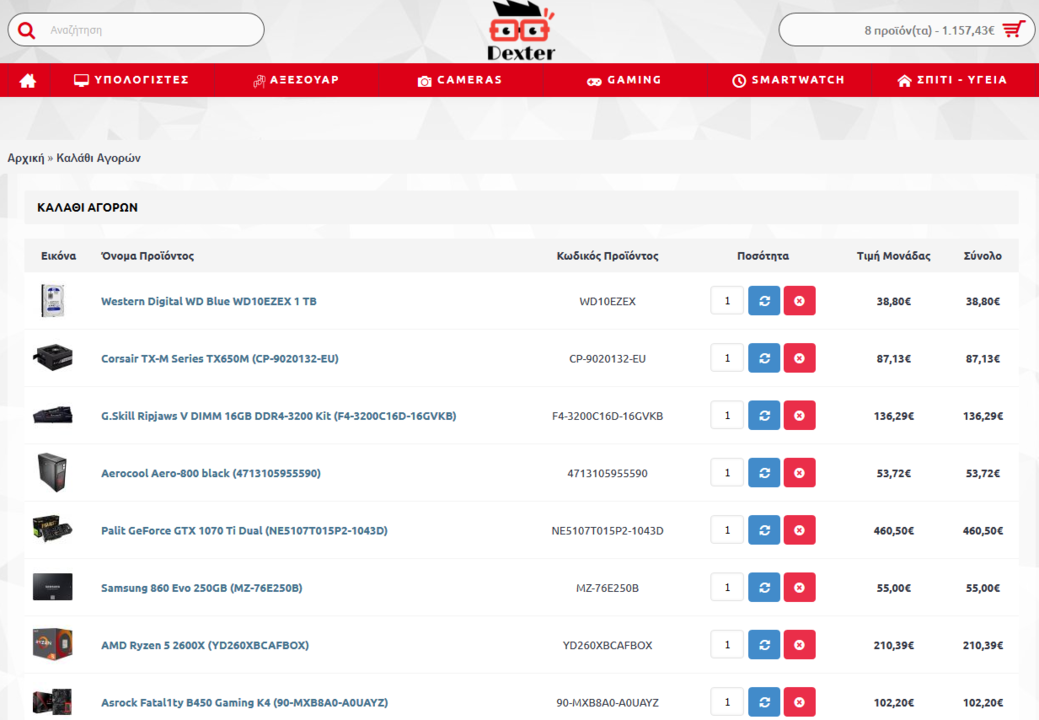
Task: Update quantity for Aerocool Aero-800 black
Action: [x=764, y=473]
